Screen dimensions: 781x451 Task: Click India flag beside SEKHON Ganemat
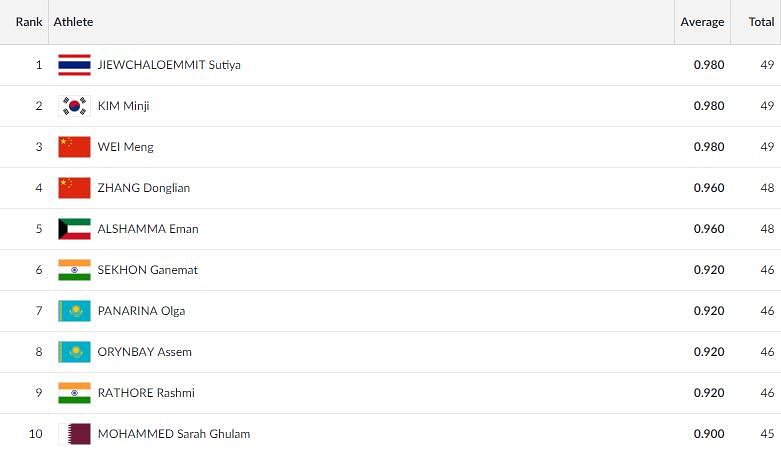pyautogui.click(x=74, y=270)
